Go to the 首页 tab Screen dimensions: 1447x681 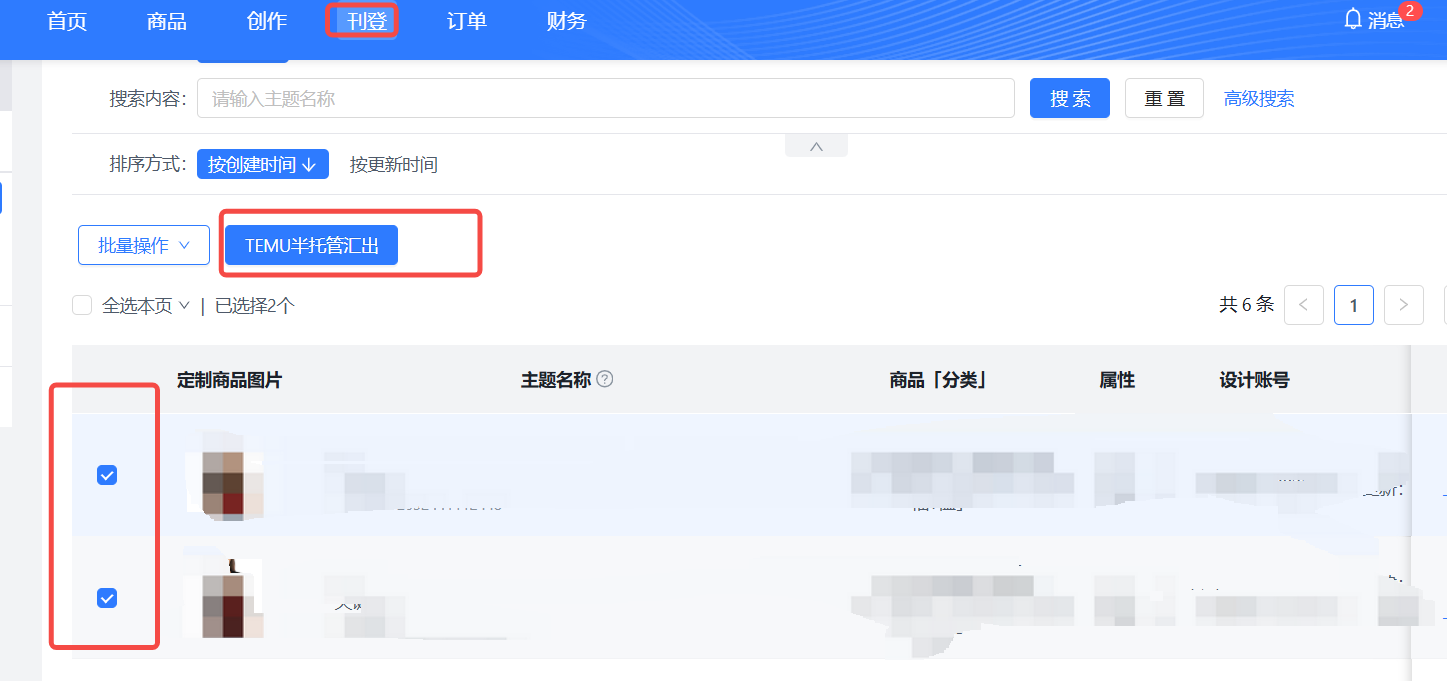pos(66,20)
